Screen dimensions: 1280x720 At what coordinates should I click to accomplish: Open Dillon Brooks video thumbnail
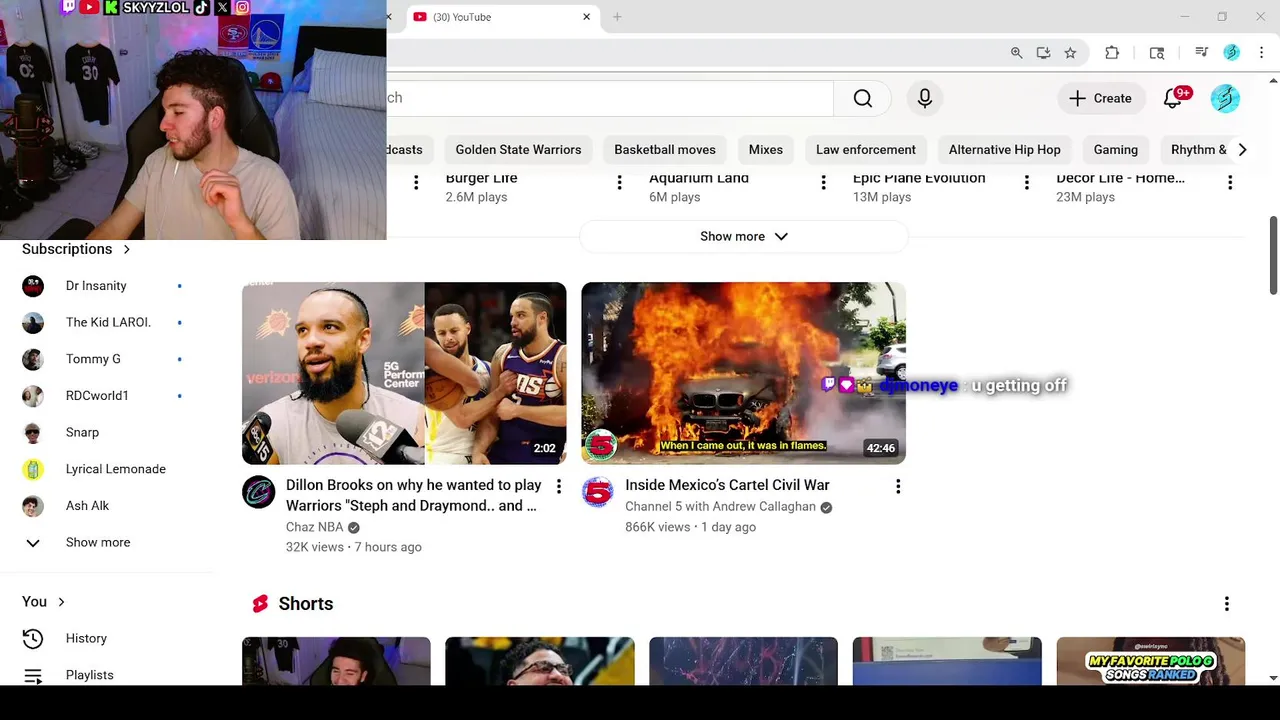point(404,373)
